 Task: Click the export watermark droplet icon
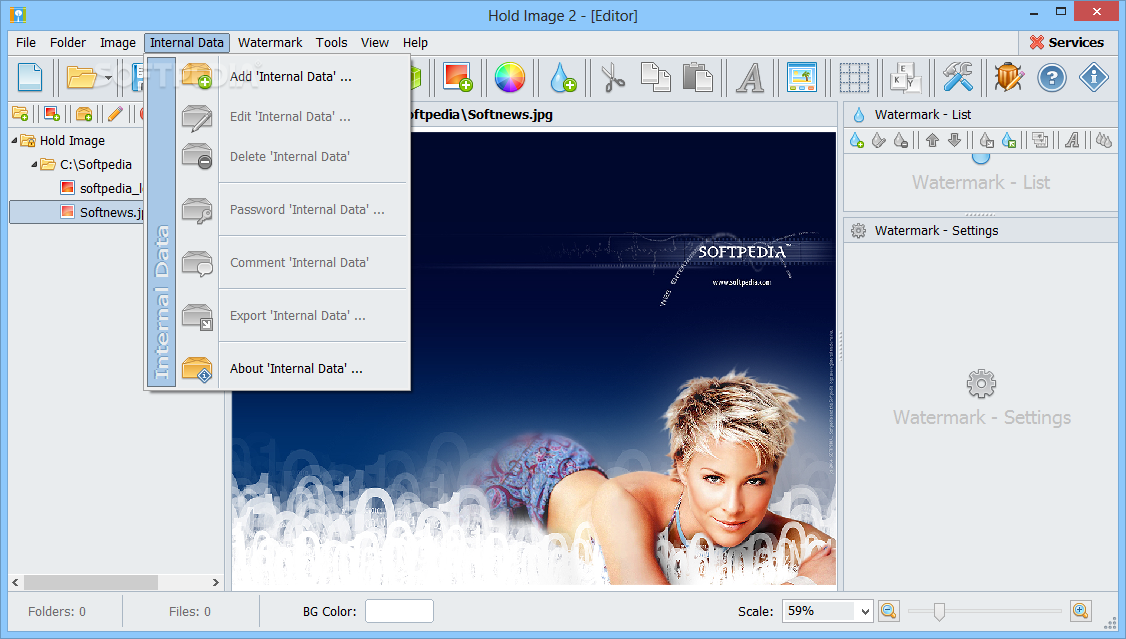pyautogui.click(x=987, y=141)
